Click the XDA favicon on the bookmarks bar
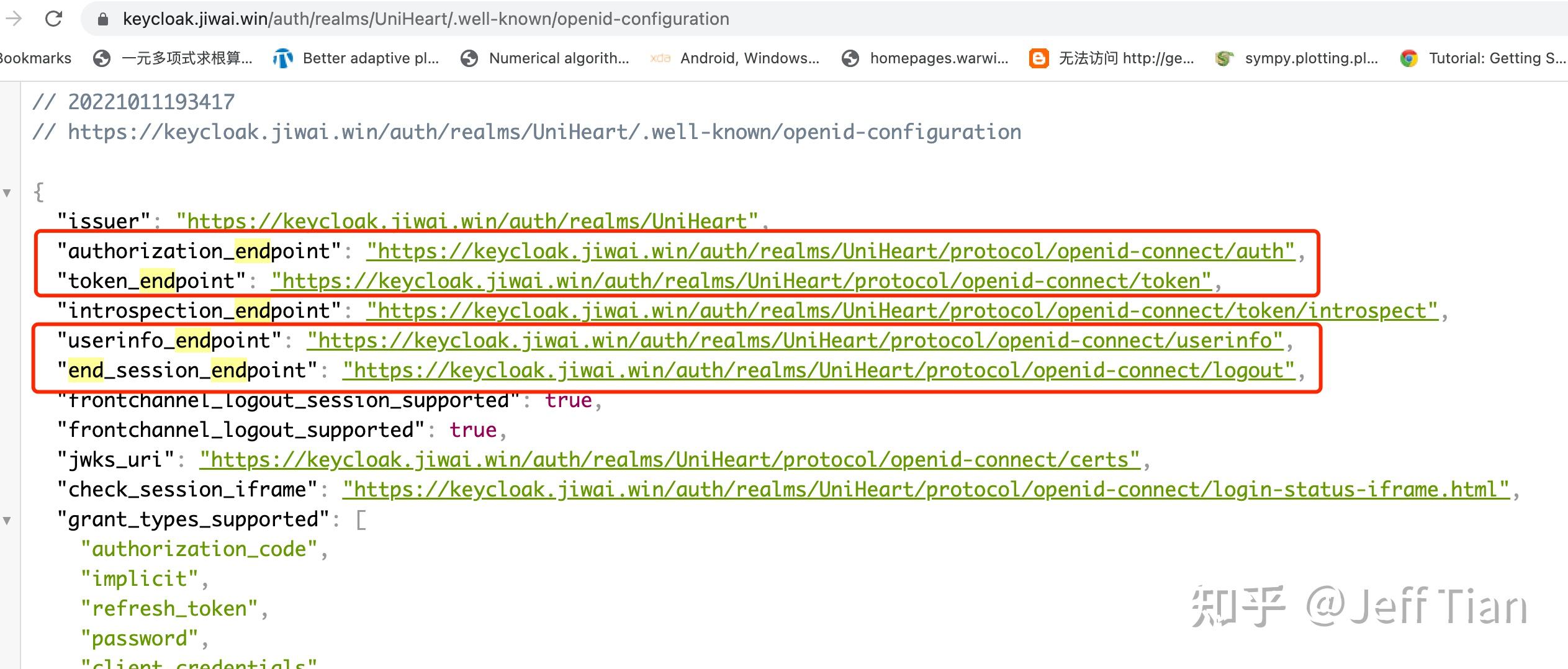 tap(660, 58)
